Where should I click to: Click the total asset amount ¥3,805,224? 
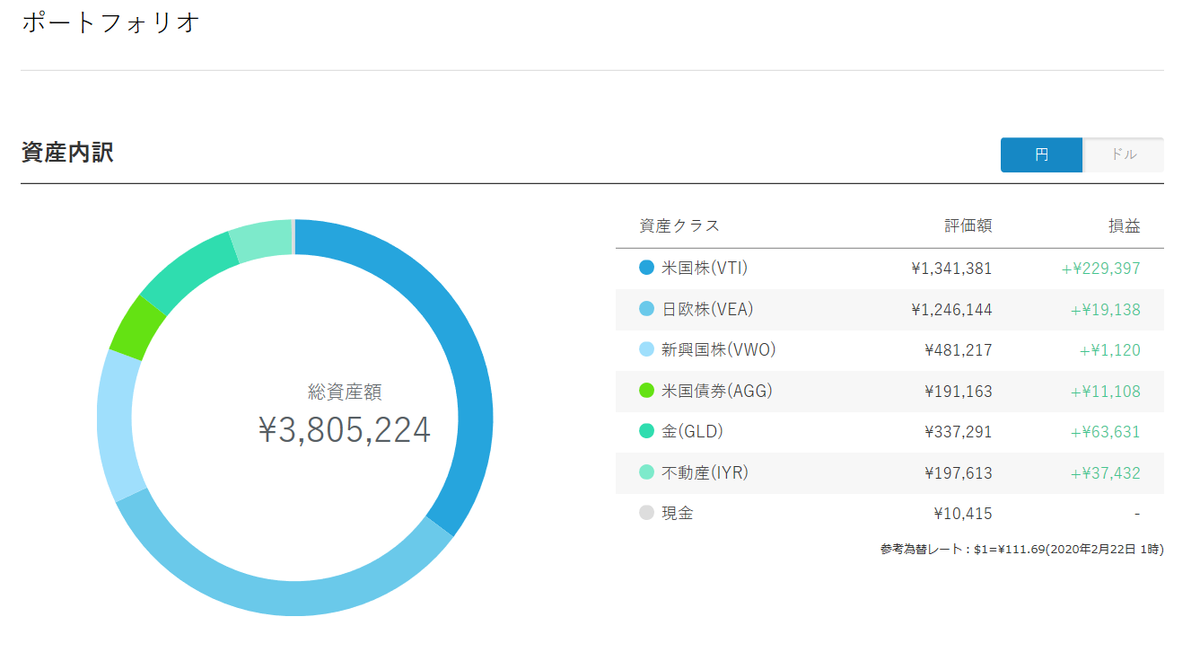coord(345,430)
